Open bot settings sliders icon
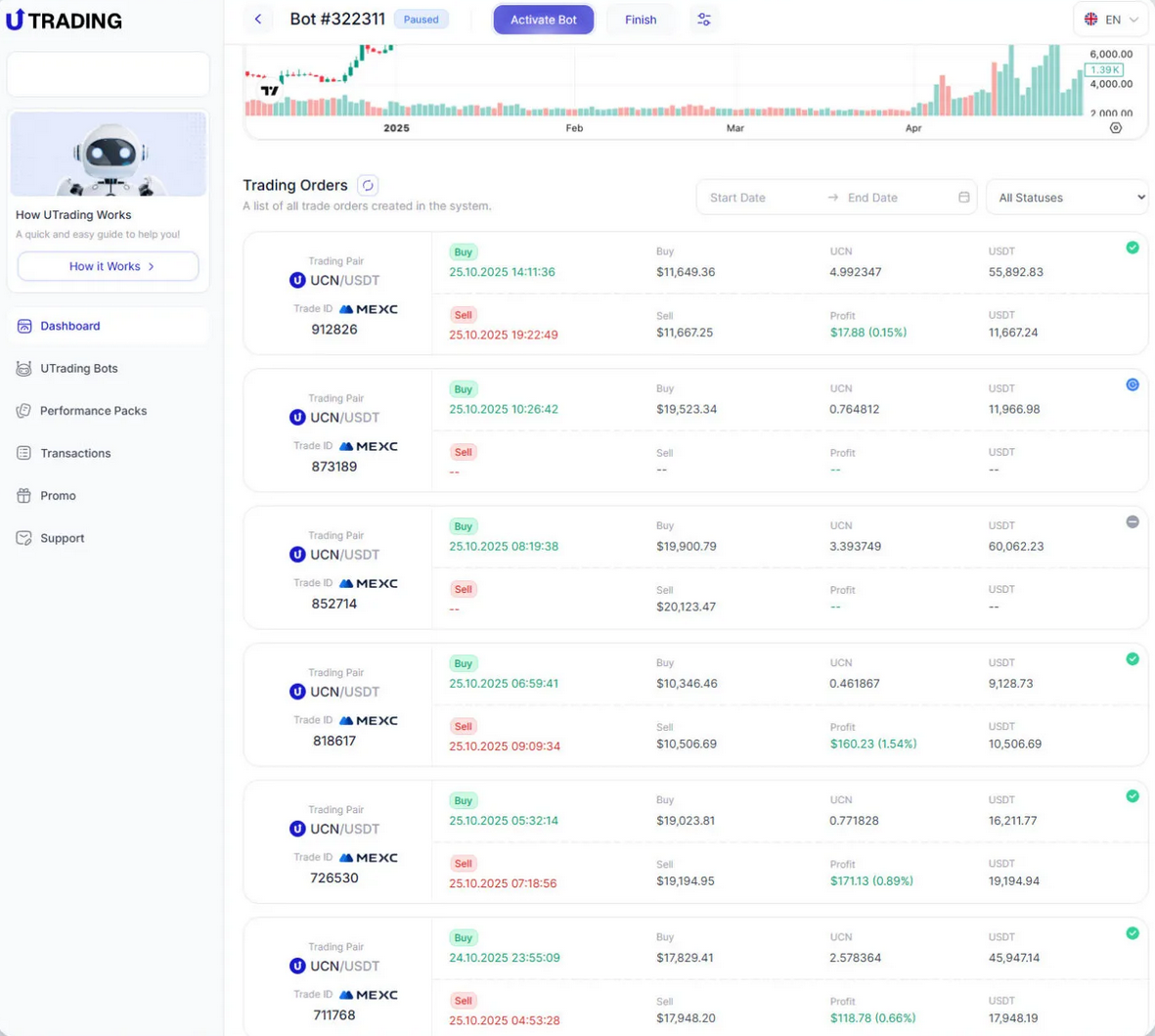The height and width of the screenshot is (1036, 1155). coord(703,20)
